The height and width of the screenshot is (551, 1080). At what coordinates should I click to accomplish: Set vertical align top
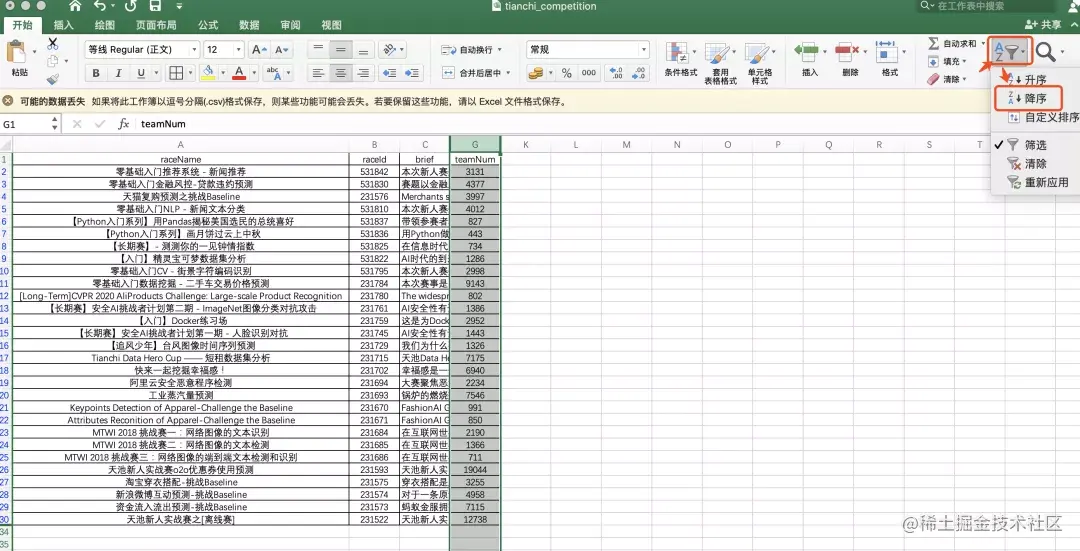(318, 50)
